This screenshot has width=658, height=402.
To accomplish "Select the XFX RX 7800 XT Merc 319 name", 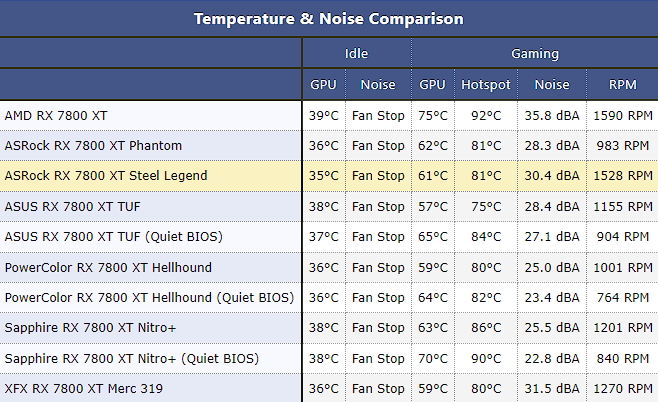I will [x=83, y=388].
